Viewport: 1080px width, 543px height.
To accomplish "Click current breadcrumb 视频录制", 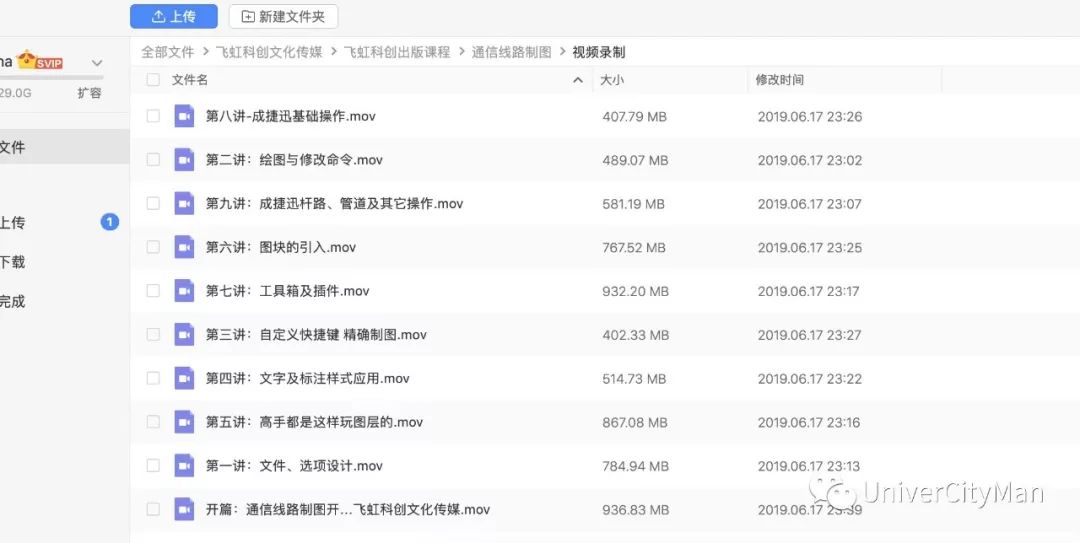I will pos(599,52).
